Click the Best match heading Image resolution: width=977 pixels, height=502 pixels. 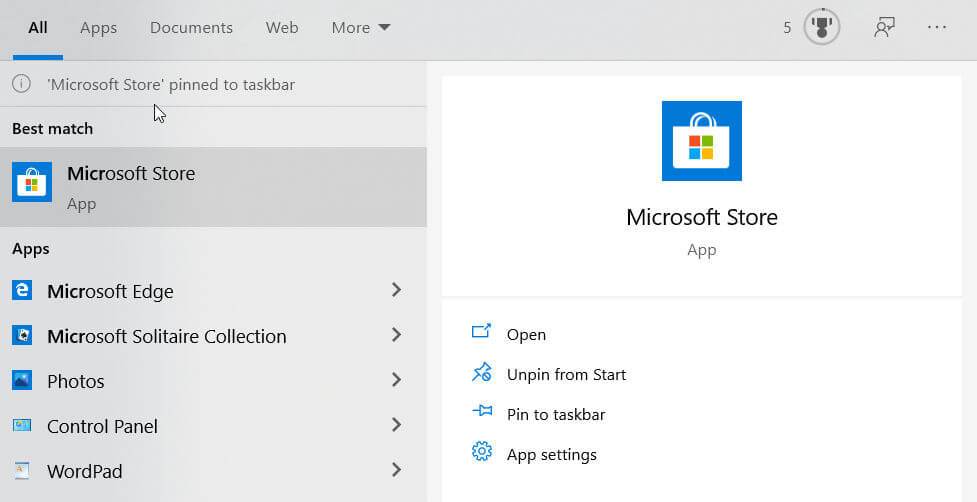coord(52,129)
